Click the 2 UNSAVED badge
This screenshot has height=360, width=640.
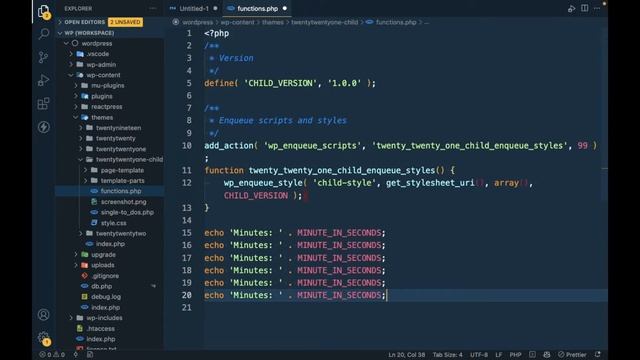[x=125, y=22]
